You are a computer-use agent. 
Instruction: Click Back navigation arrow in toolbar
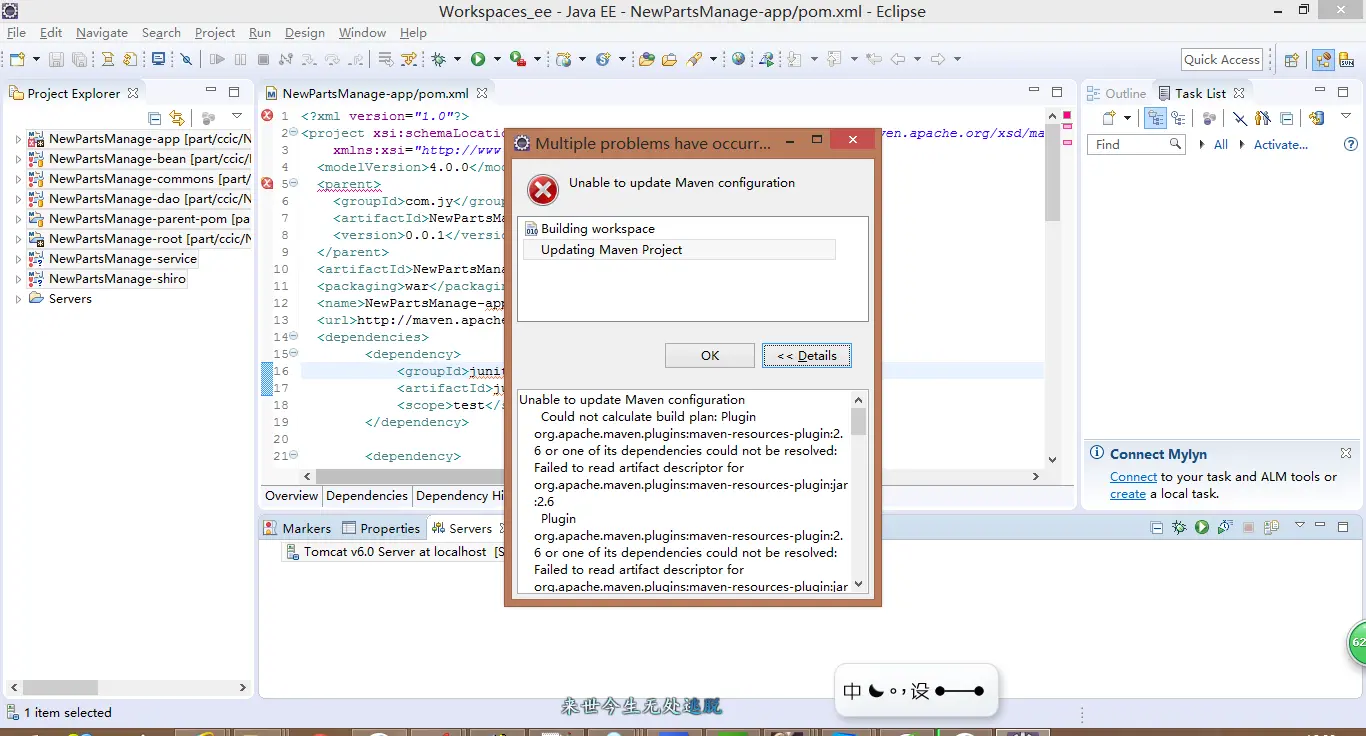897,59
